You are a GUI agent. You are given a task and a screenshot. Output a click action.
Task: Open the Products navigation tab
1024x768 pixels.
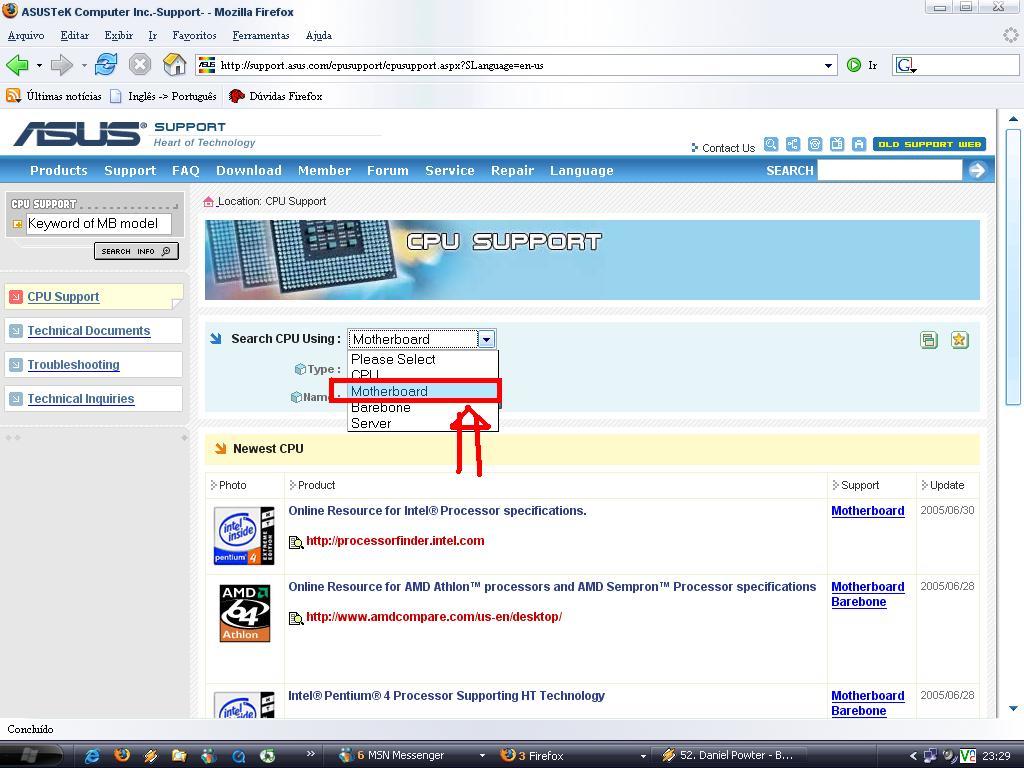[59, 170]
